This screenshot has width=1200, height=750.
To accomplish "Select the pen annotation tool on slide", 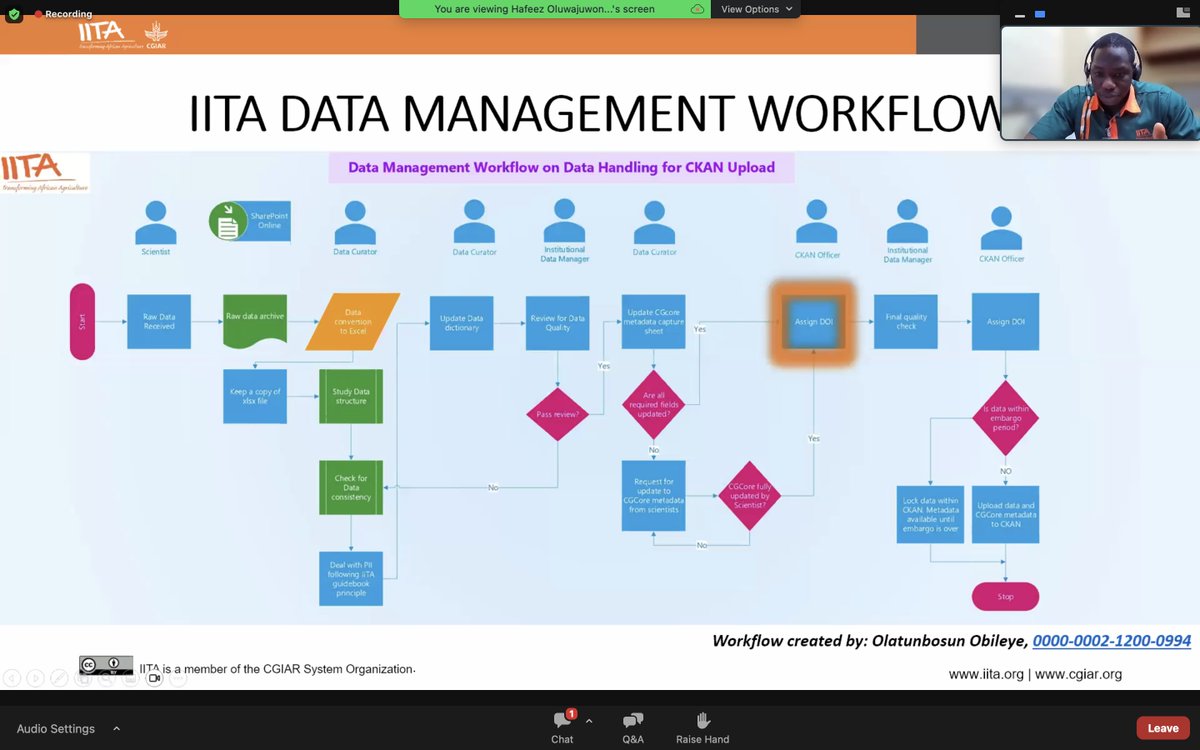I will pos(60,678).
